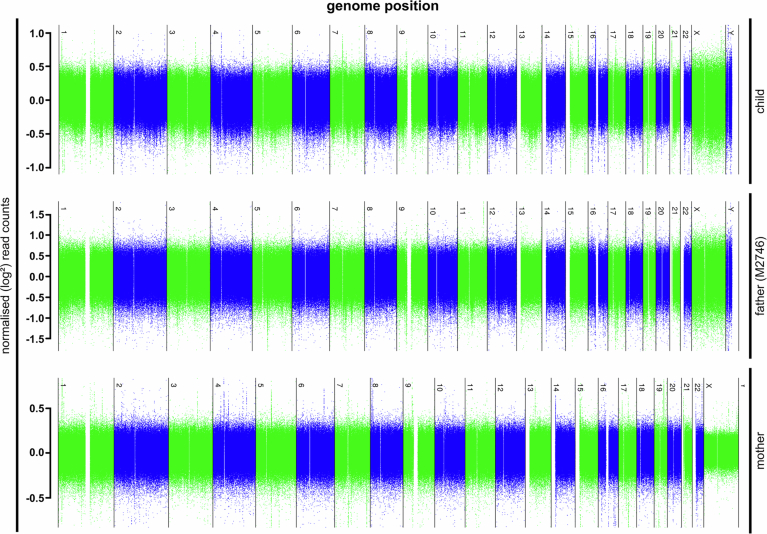Choose chromosome 6 label in mother panel
Screen dimensions: 767x534
(301, 386)
